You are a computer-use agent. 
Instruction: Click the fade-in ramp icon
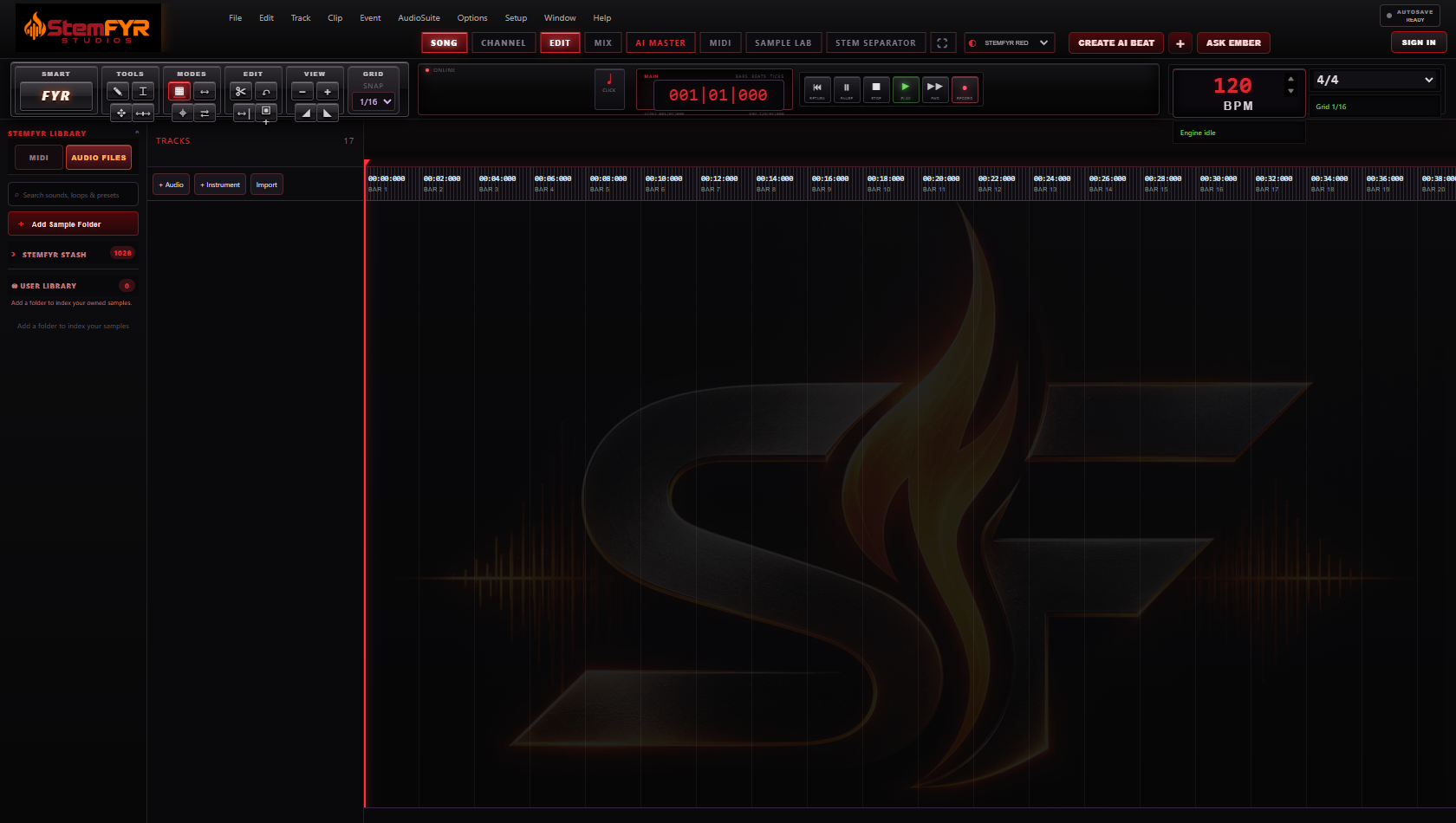click(x=306, y=113)
